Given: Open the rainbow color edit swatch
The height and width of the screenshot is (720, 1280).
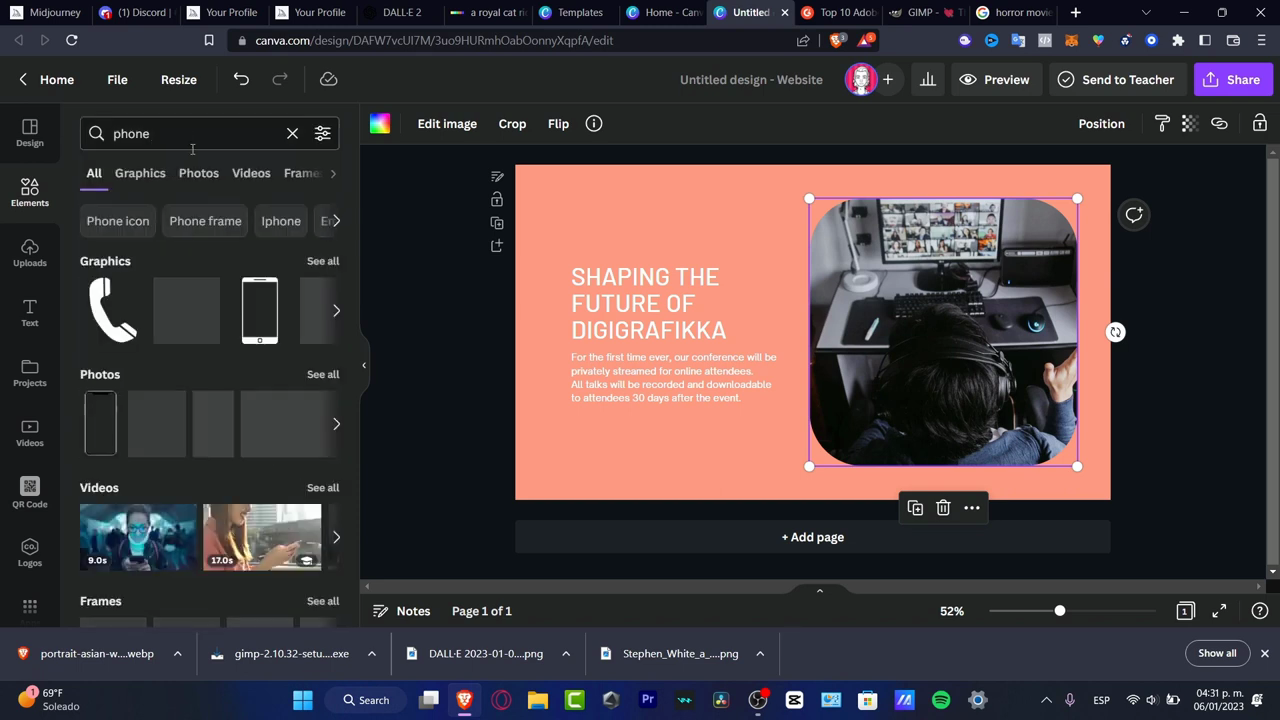Looking at the screenshot, I should coord(380,124).
